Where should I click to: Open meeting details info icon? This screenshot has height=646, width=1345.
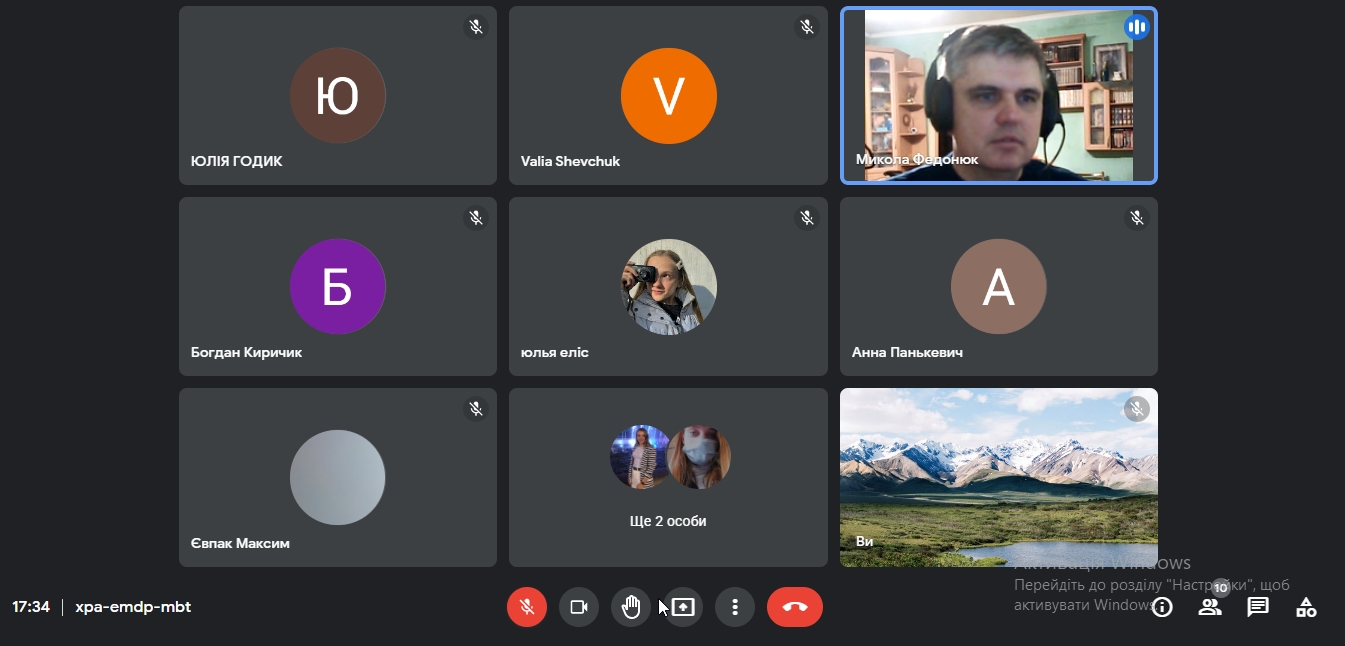pos(1162,607)
